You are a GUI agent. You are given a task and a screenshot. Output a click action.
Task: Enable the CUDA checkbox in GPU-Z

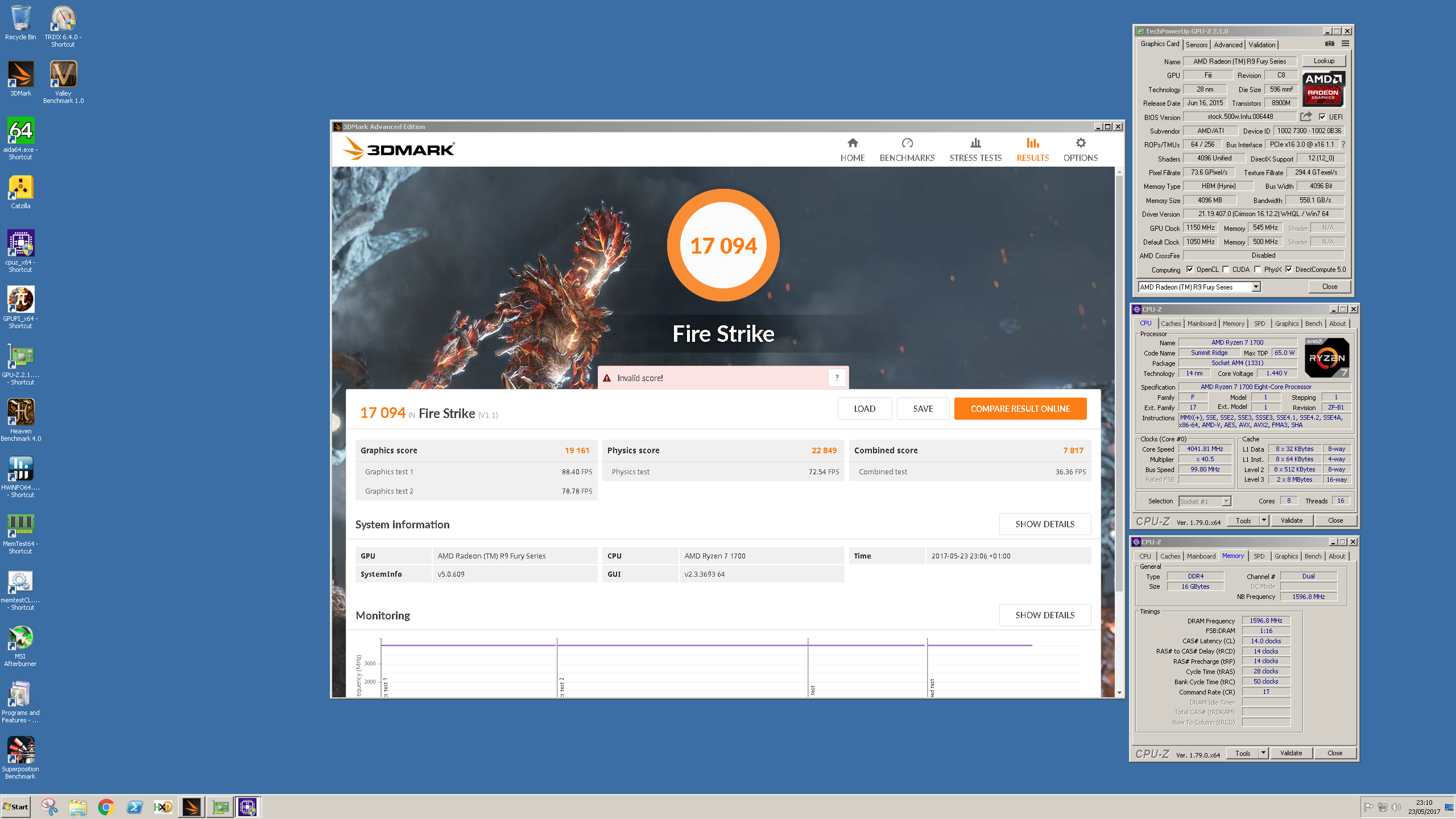coord(1226,269)
